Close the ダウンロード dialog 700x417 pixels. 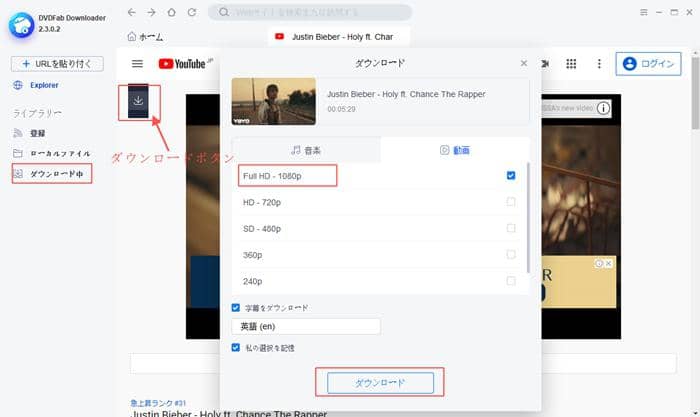523,63
